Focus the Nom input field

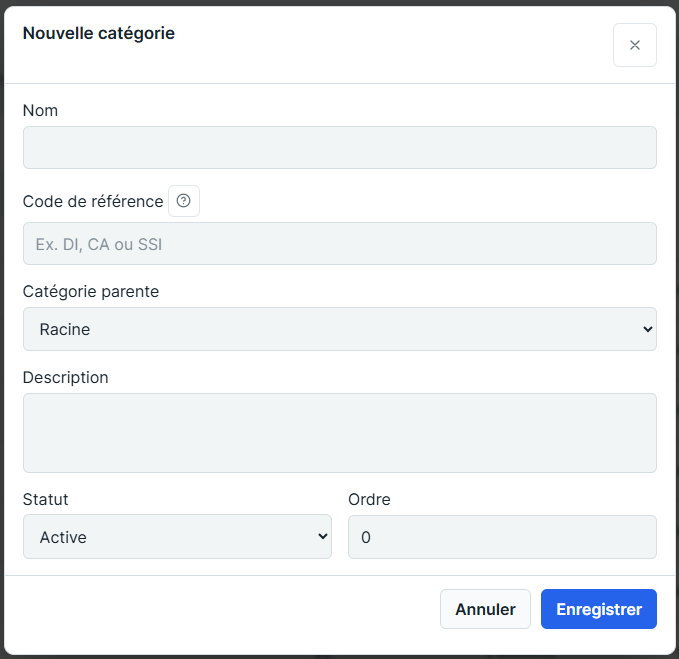(340, 148)
